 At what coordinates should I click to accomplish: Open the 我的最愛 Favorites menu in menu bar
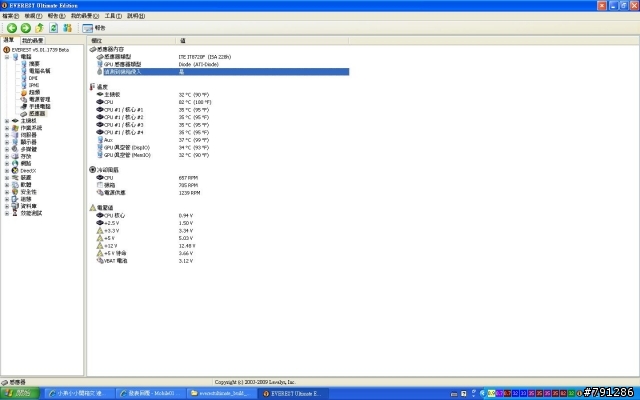point(85,16)
